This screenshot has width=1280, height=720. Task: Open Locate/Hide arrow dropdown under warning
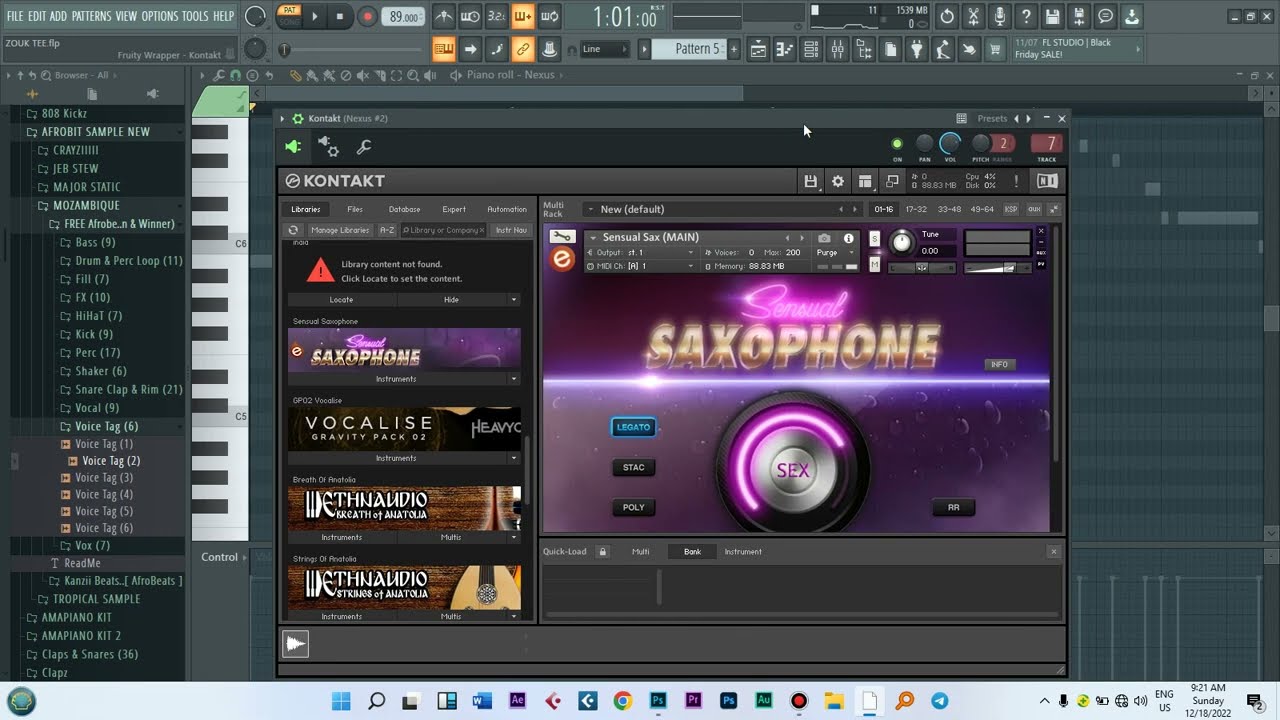(x=514, y=299)
